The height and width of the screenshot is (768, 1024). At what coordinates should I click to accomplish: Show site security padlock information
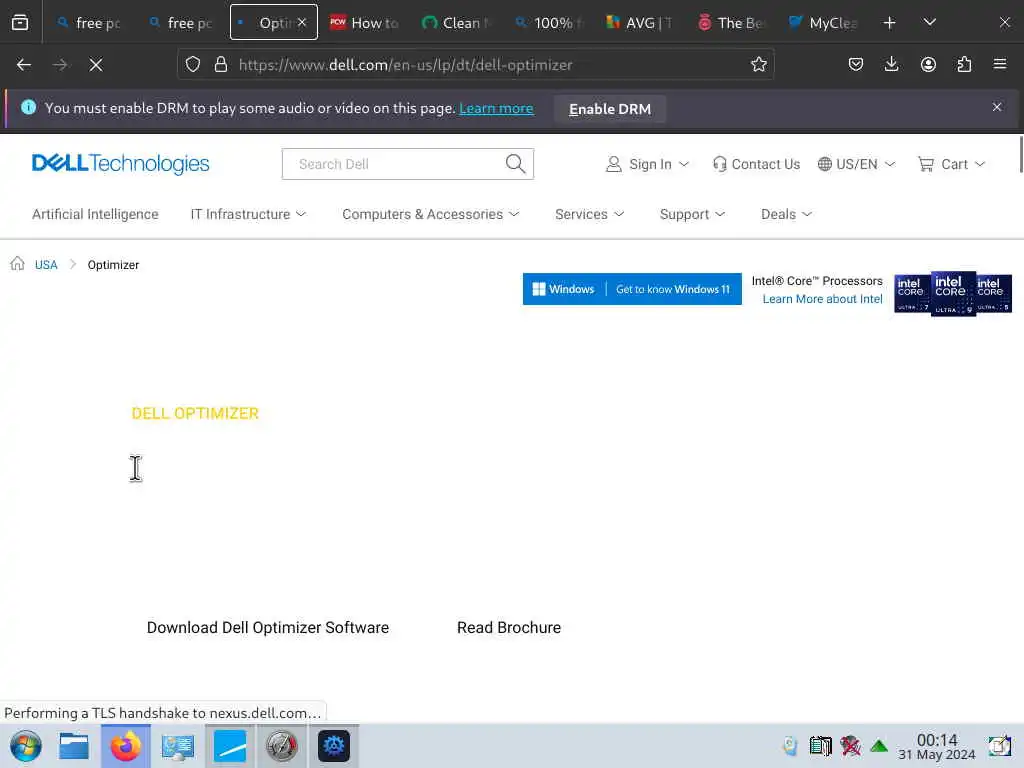[221, 65]
